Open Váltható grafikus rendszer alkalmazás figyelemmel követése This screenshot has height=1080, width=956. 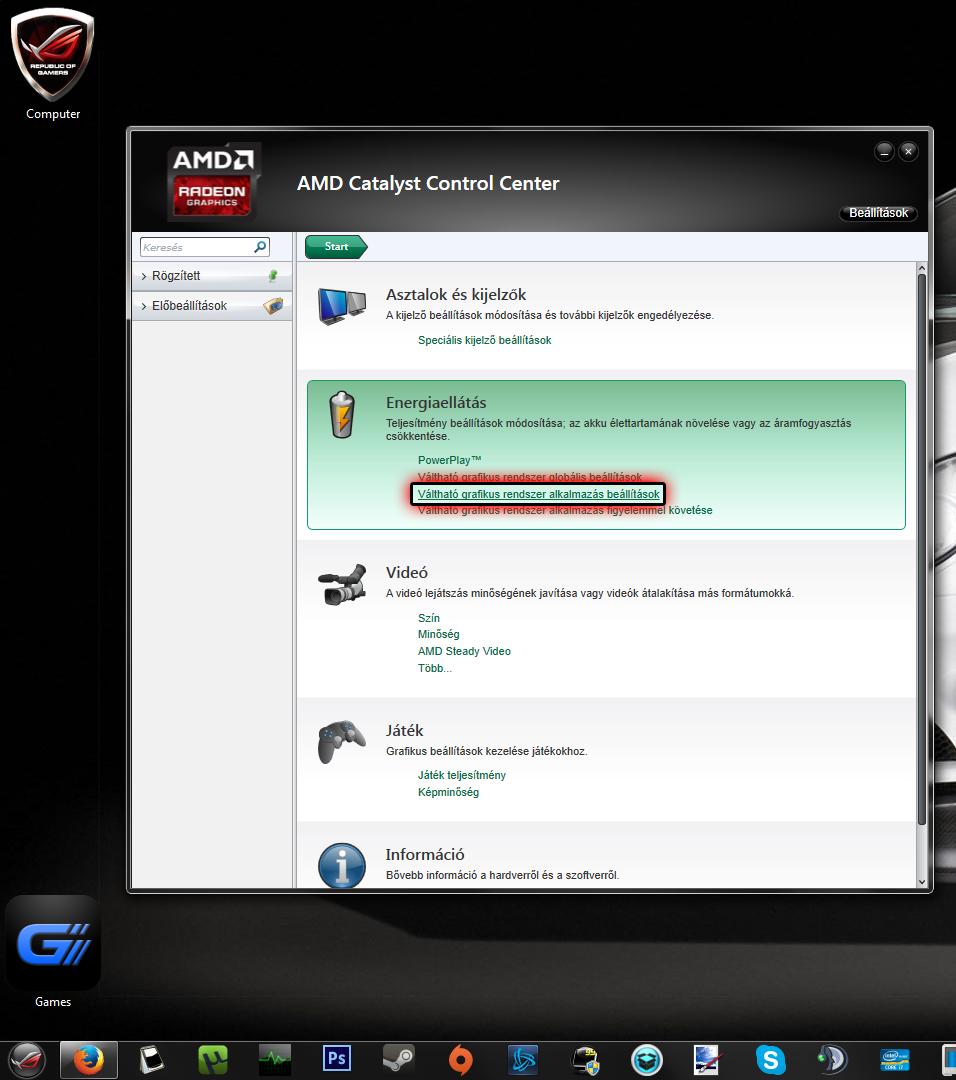click(x=565, y=510)
